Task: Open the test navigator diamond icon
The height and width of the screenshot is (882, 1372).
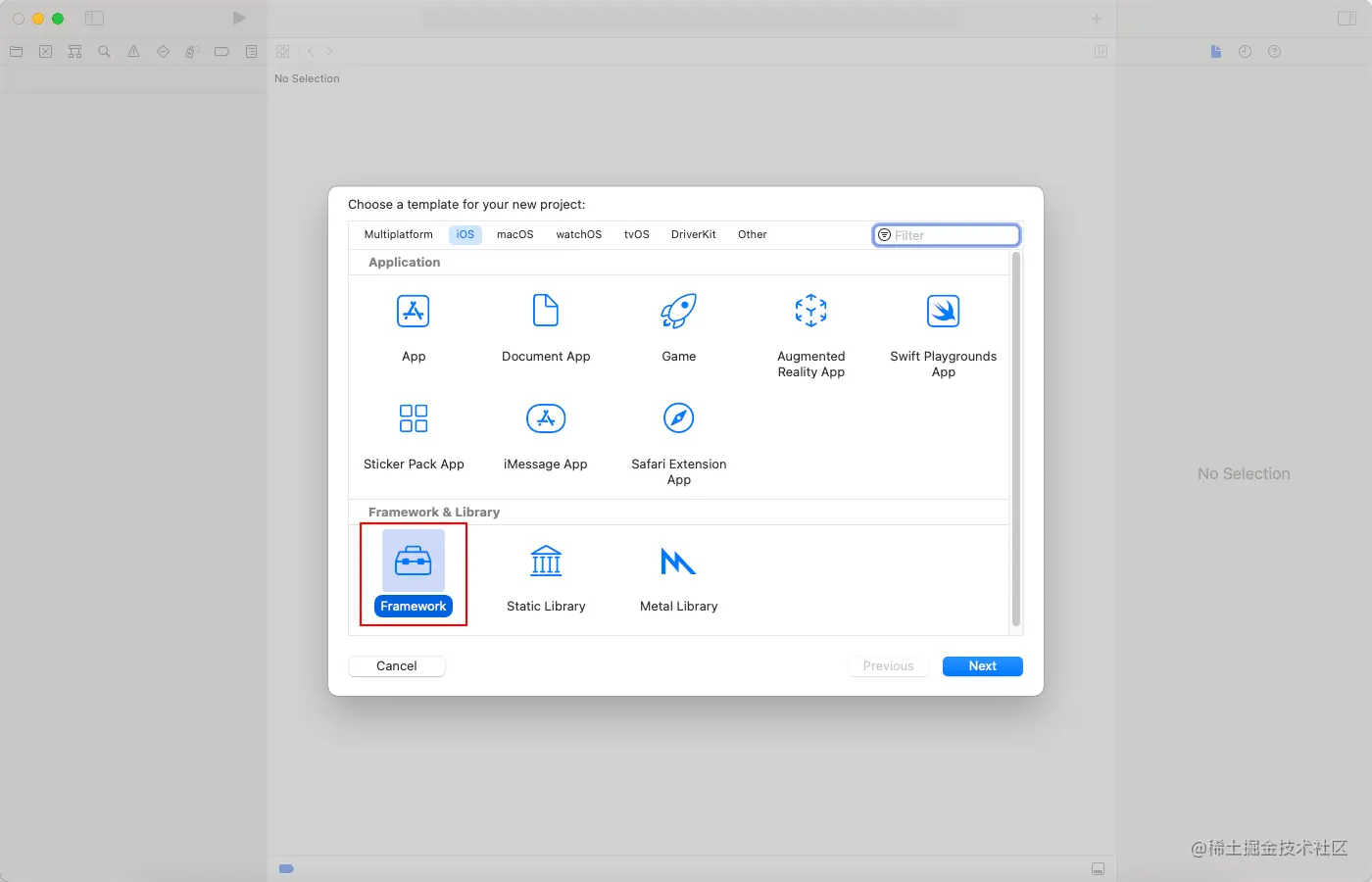Action: point(164,52)
